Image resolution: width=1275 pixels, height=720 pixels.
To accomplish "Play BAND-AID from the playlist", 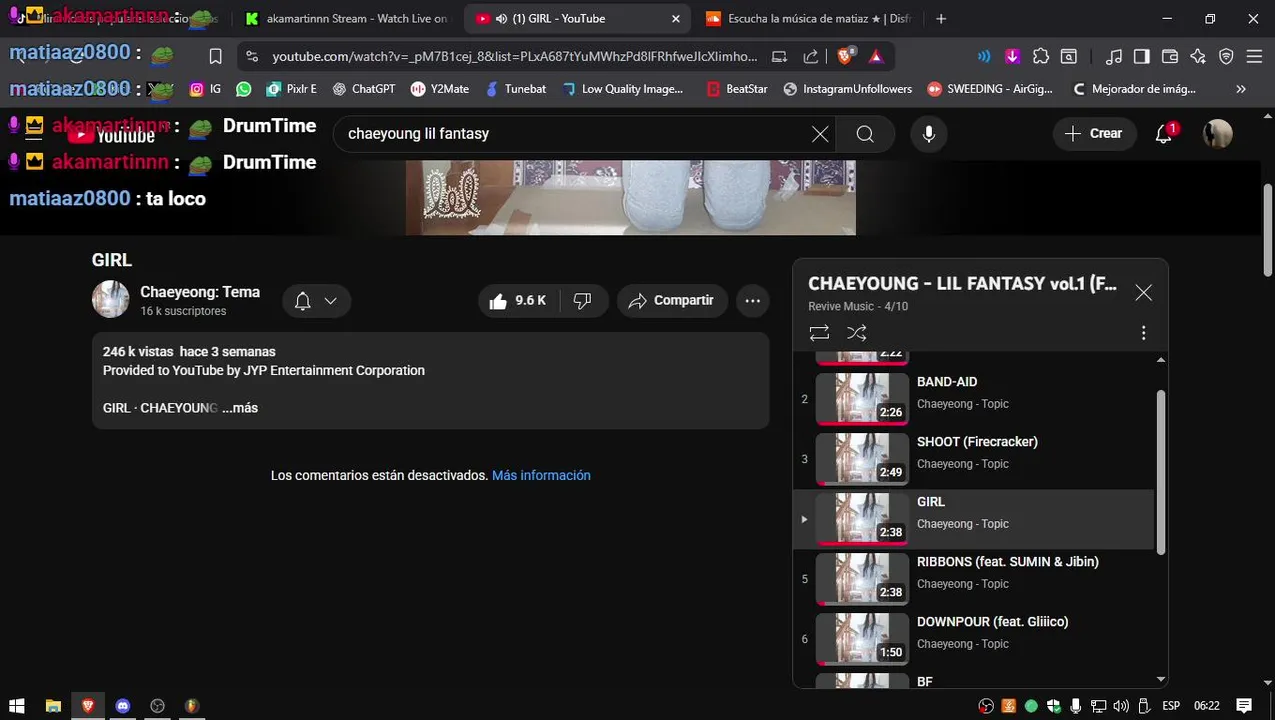I will (974, 399).
